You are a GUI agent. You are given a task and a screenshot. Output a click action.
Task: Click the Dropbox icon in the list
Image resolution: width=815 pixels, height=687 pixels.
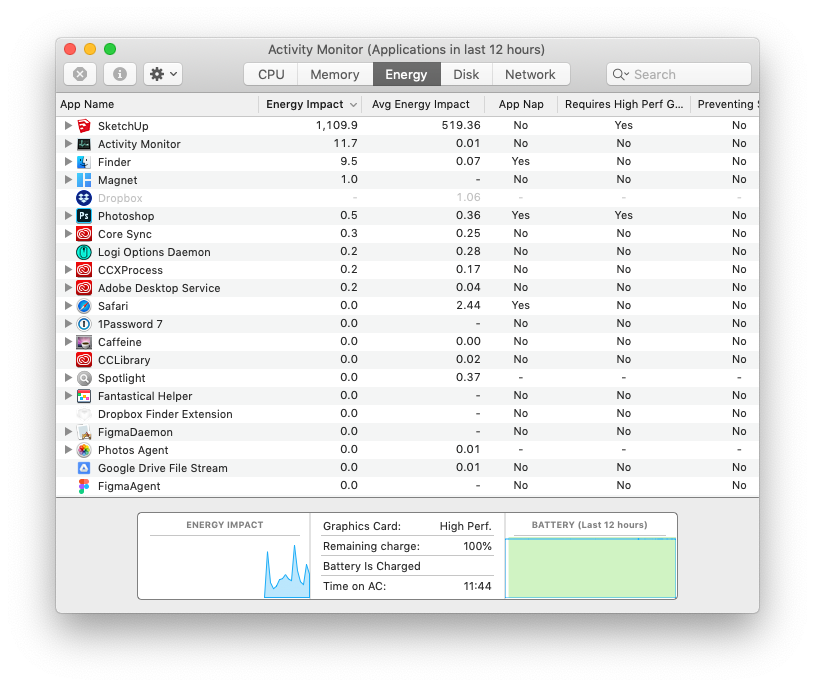pos(84,198)
